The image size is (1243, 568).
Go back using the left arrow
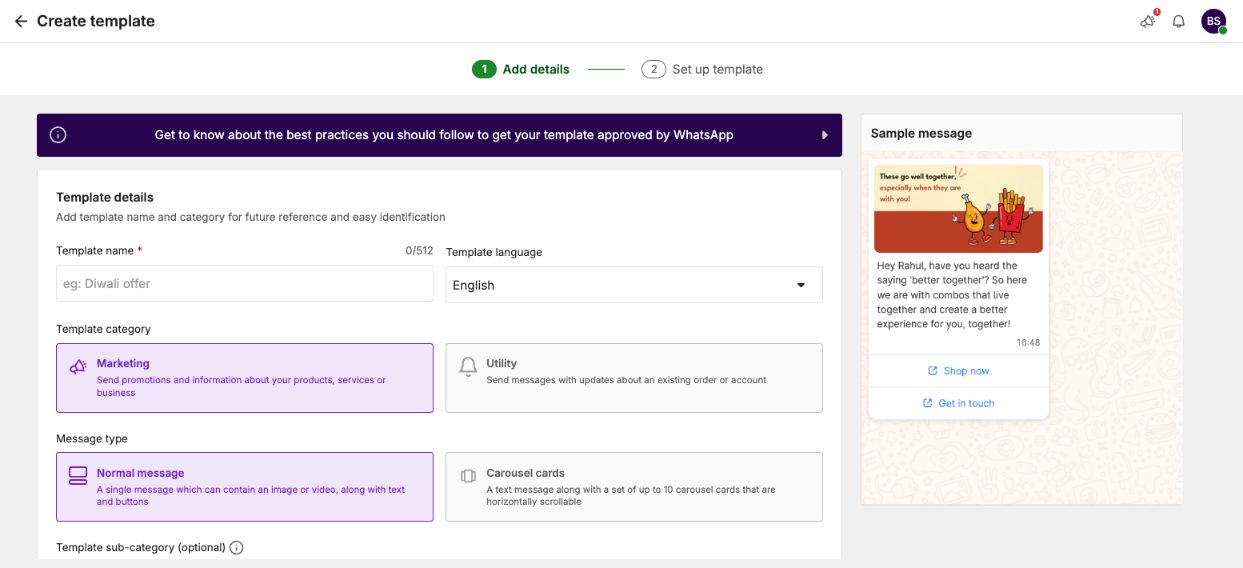(20, 21)
